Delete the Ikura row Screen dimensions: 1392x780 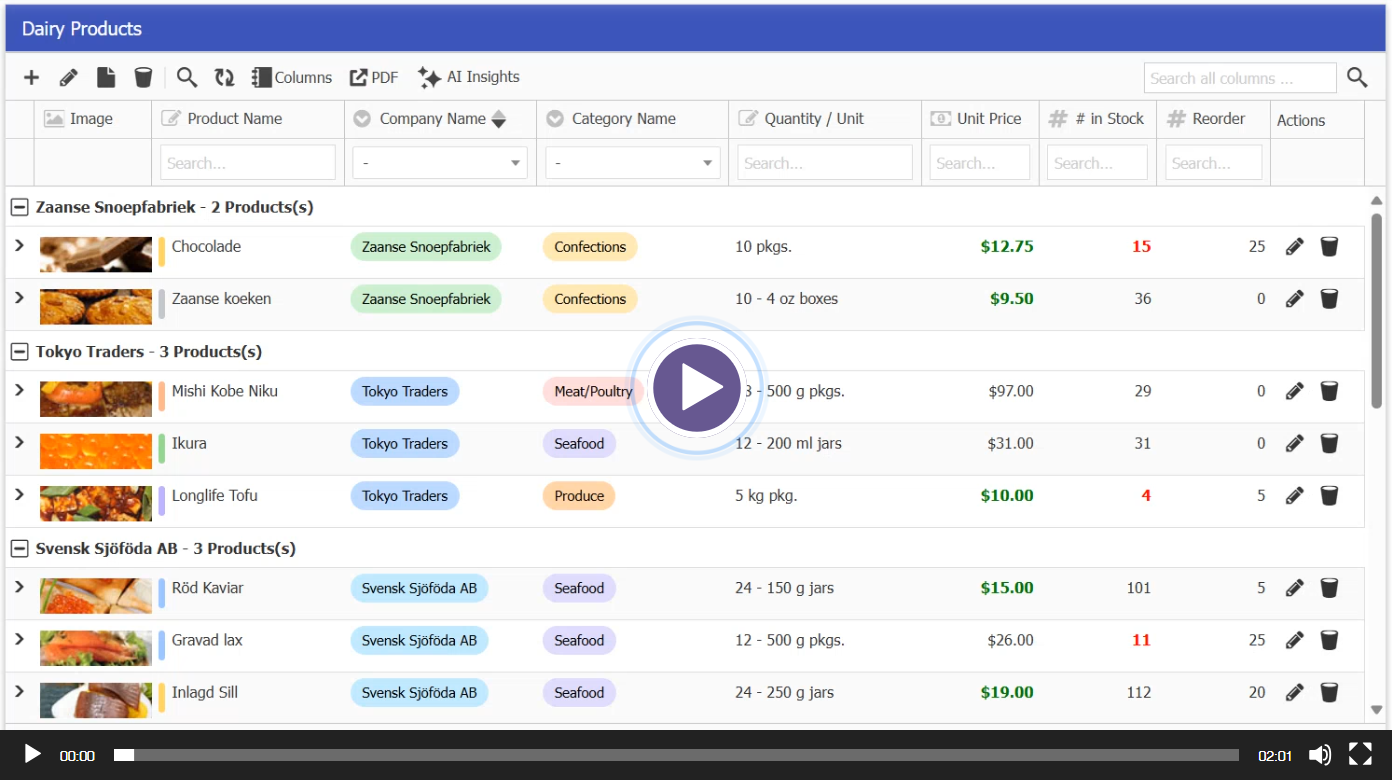pyautogui.click(x=1329, y=443)
